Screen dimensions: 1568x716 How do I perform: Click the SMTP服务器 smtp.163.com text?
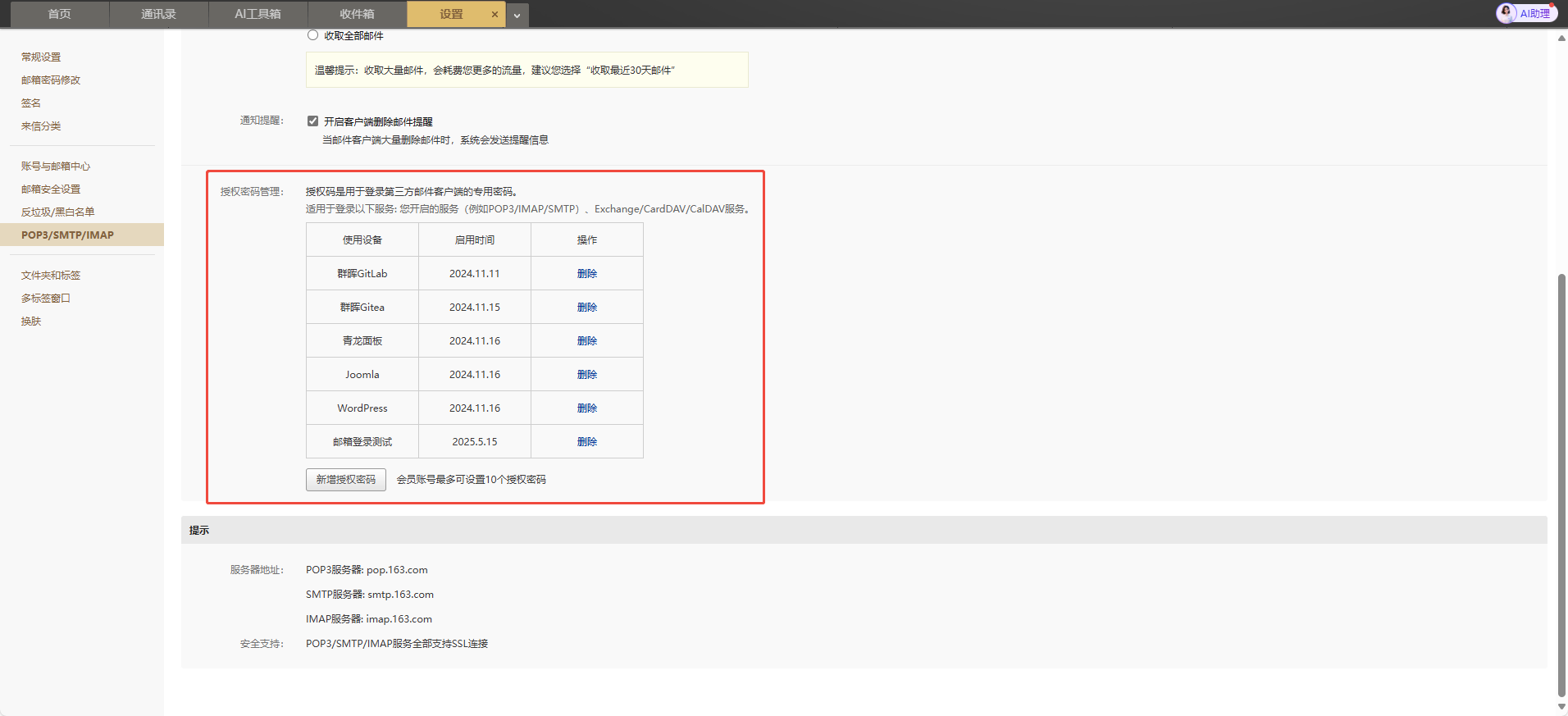(x=370, y=595)
